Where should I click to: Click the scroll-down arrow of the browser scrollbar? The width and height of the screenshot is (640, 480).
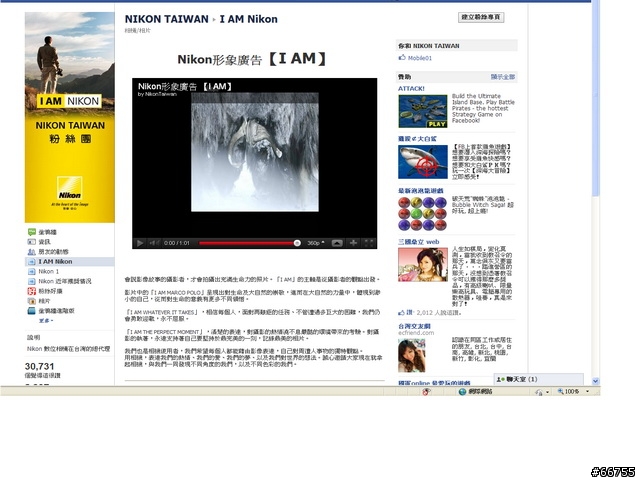(x=596, y=381)
